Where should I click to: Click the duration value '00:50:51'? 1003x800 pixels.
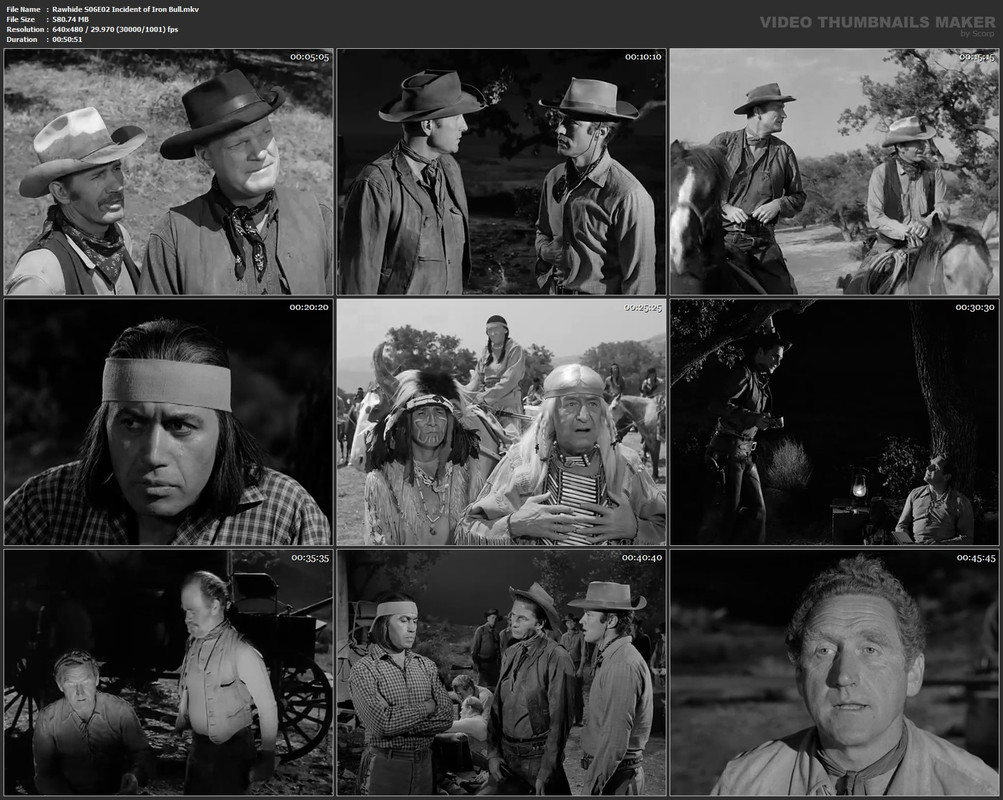coord(67,40)
